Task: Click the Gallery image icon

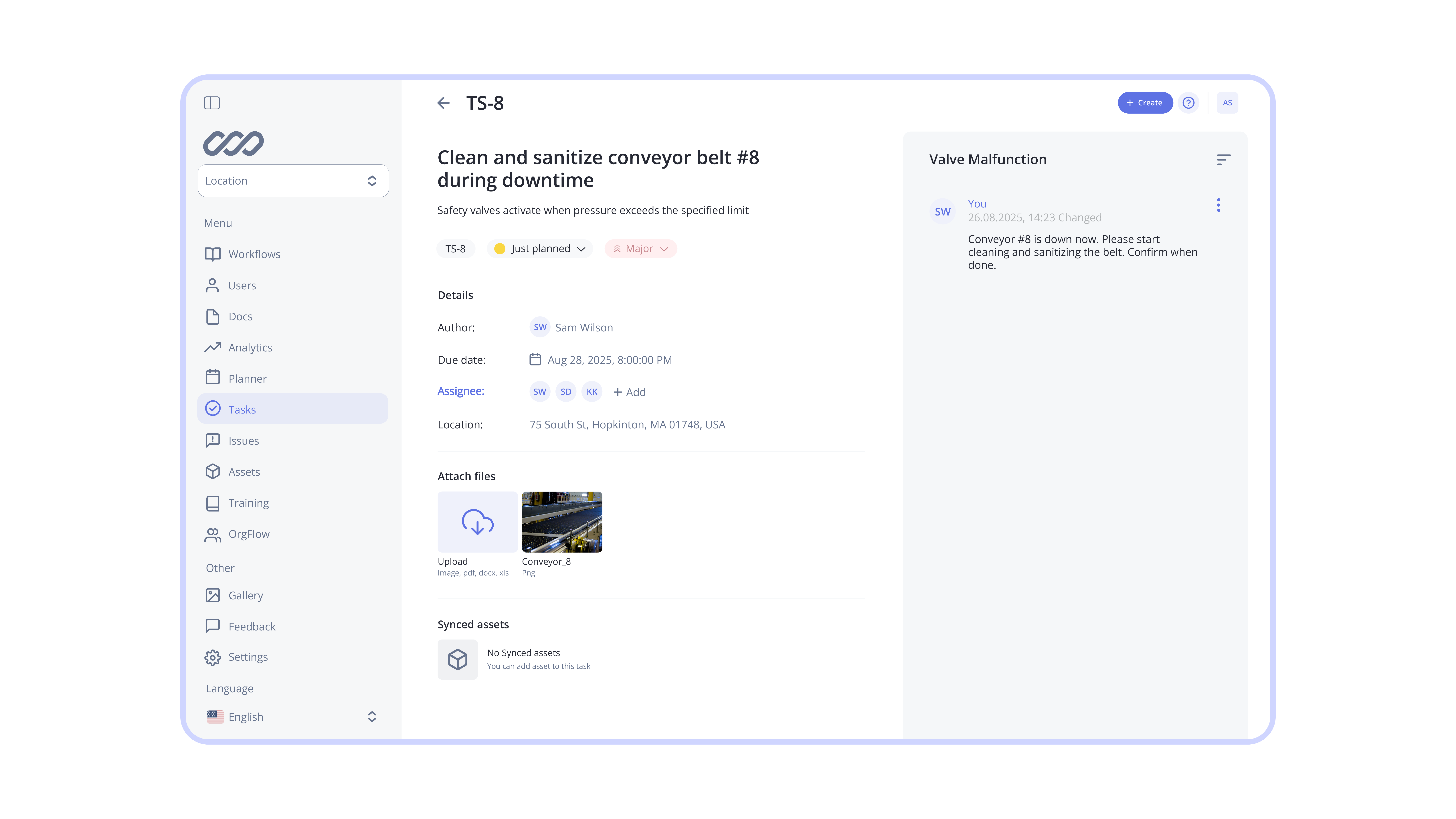Action: 213,595
